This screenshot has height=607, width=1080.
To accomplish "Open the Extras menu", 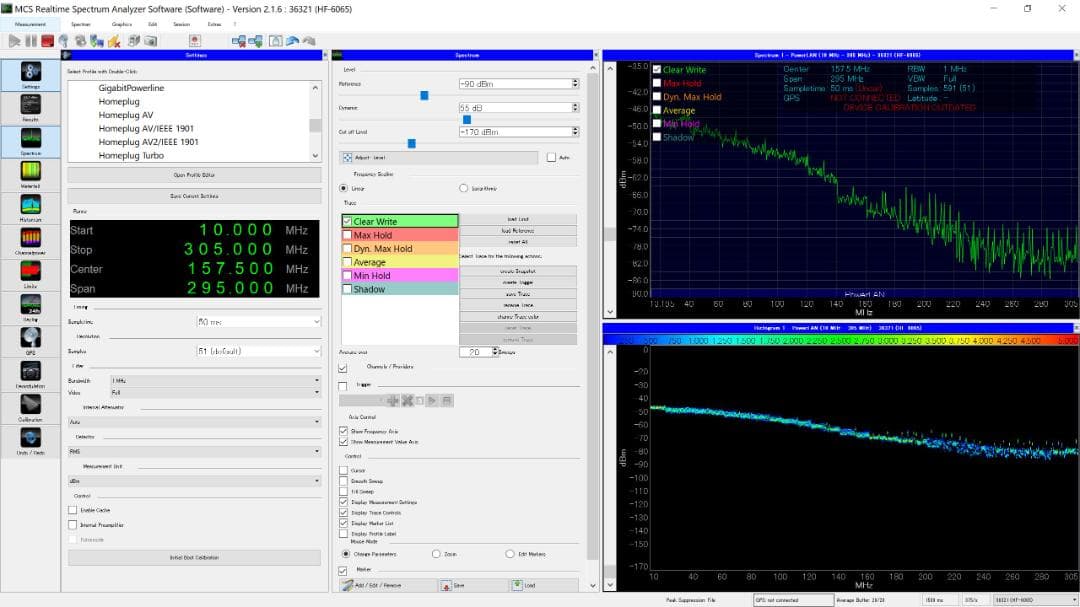I will [212, 23].
